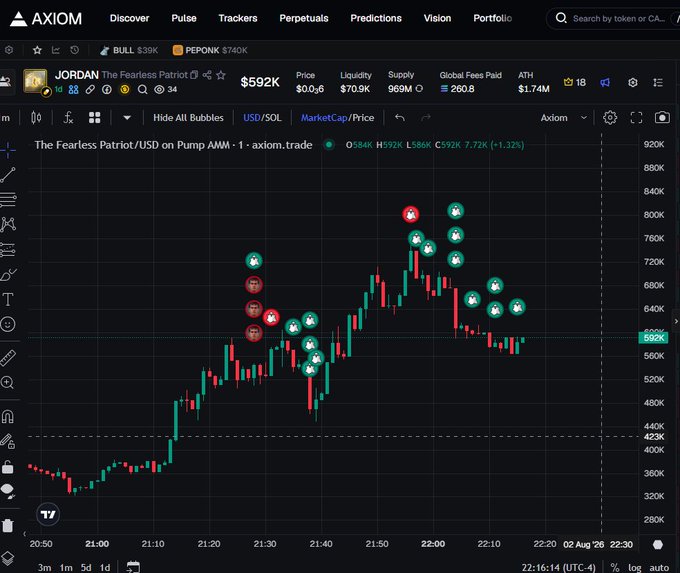Open the candle chart type selector

pos(36,118)
